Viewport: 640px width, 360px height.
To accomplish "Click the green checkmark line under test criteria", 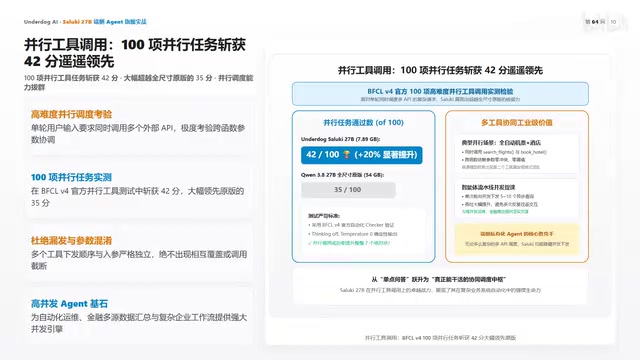I will tap(349, 243).
